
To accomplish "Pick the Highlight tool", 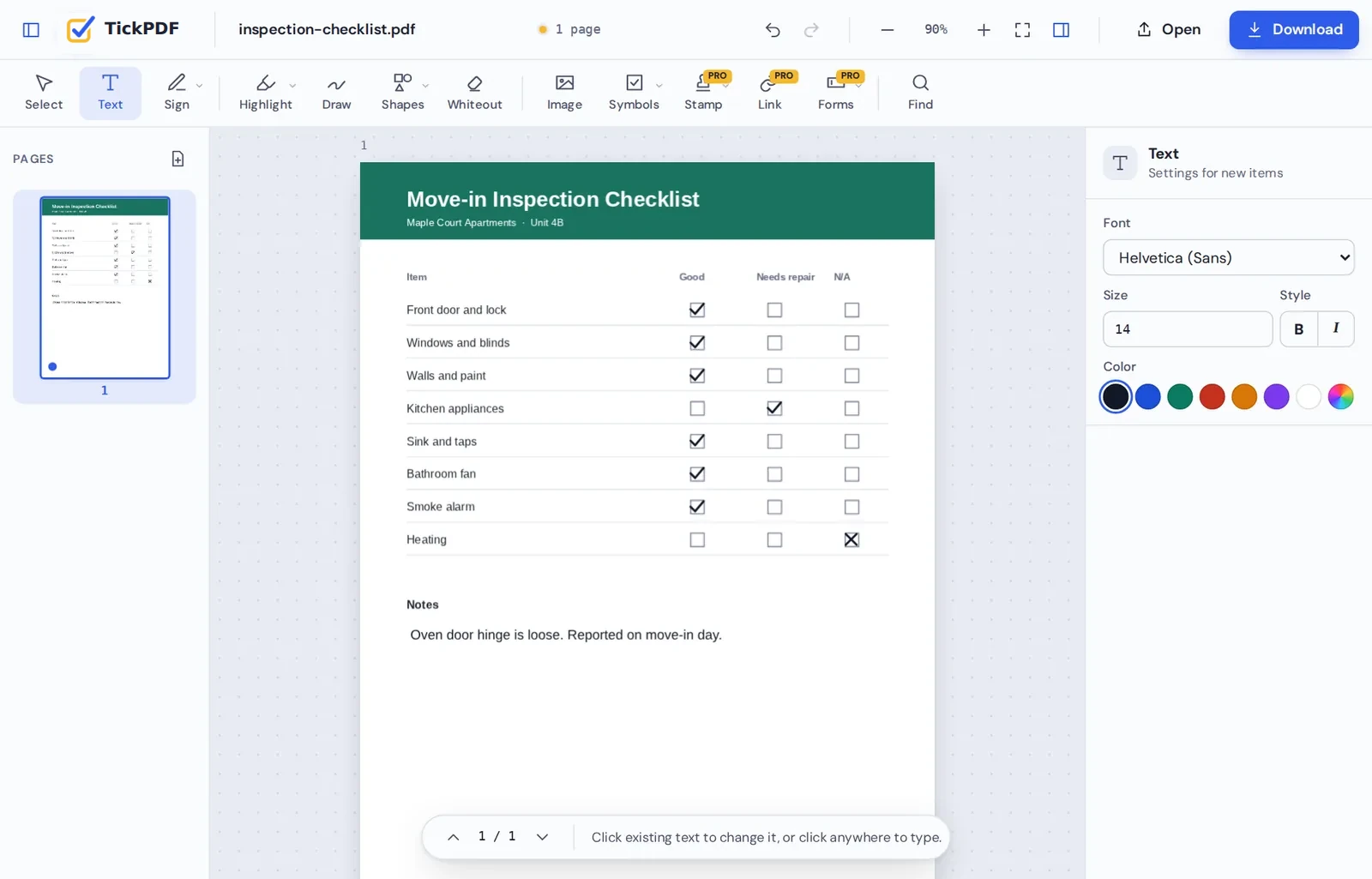I will coord(265,93).
